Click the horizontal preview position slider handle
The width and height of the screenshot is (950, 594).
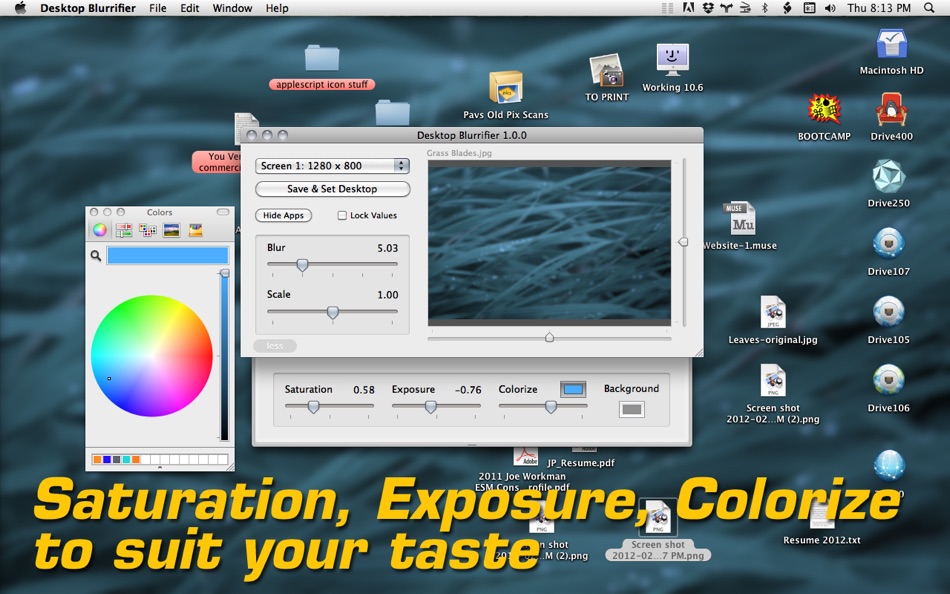[x=549, y=337]
